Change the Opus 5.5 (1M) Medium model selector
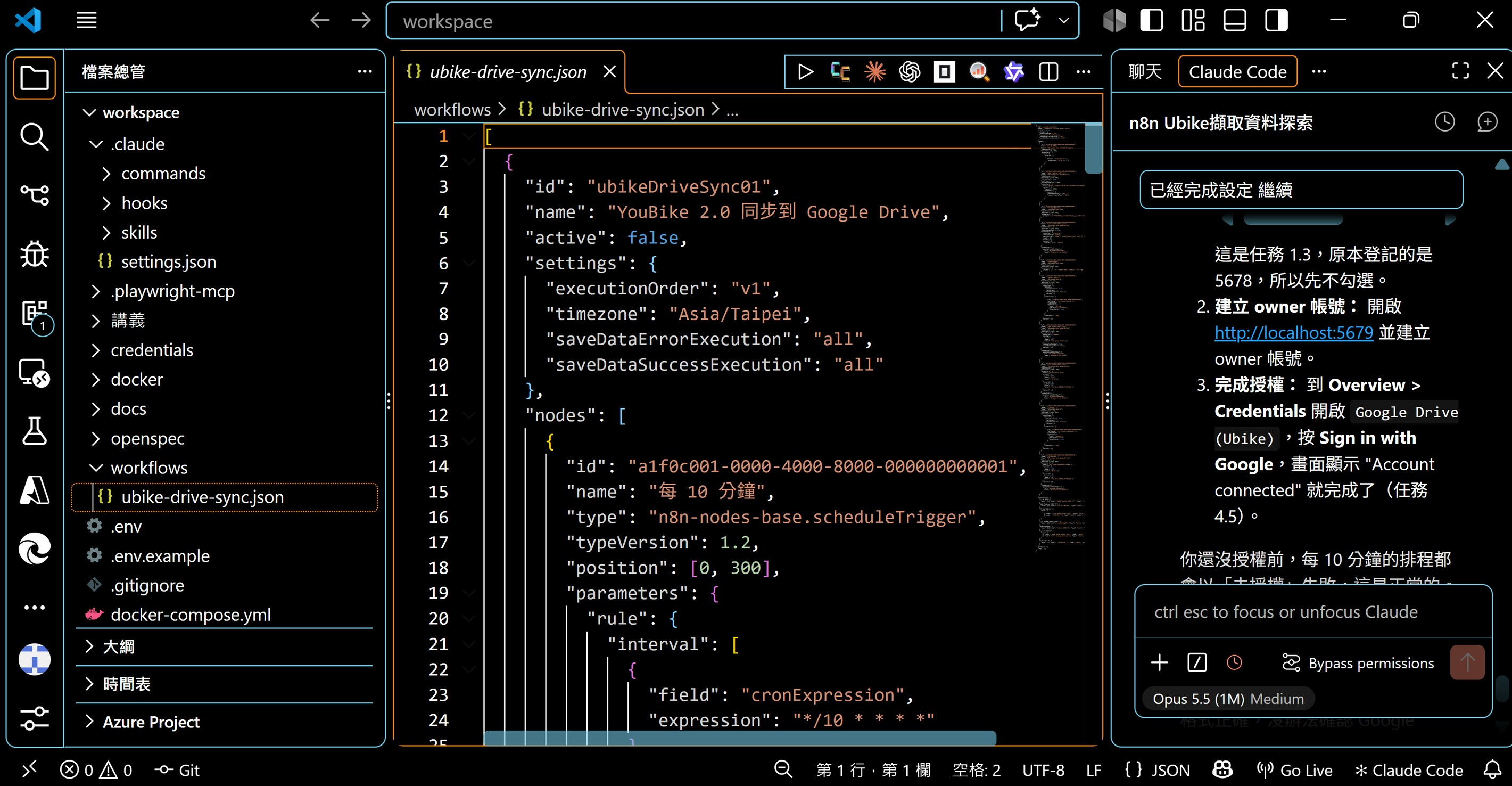 pos(1228,699)
